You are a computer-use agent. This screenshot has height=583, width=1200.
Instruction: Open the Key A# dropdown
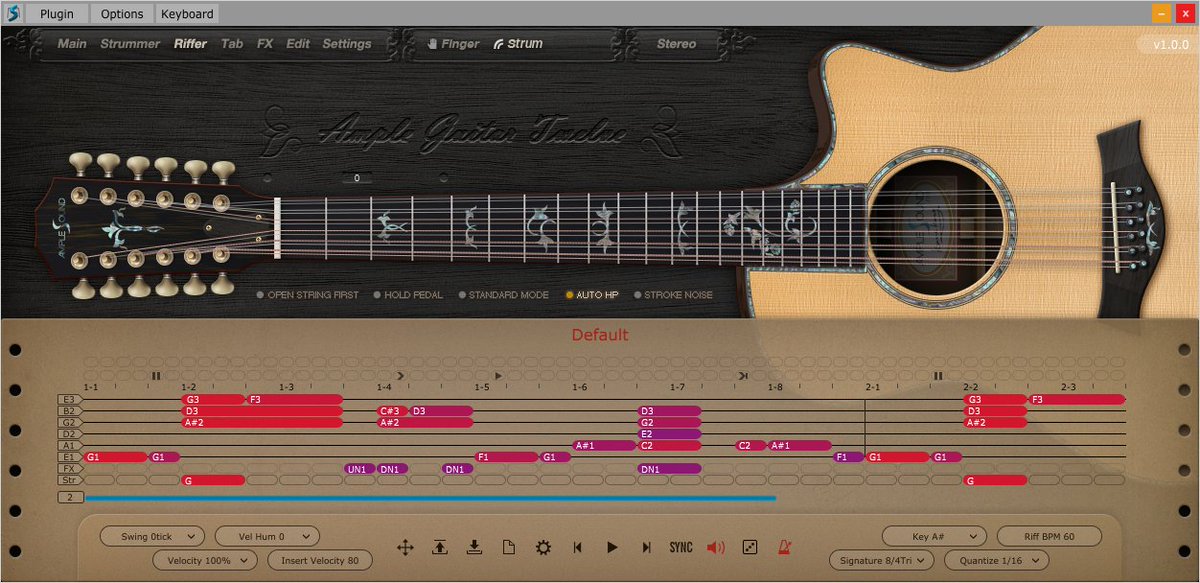pyautogui.click(x=932, y=536)
